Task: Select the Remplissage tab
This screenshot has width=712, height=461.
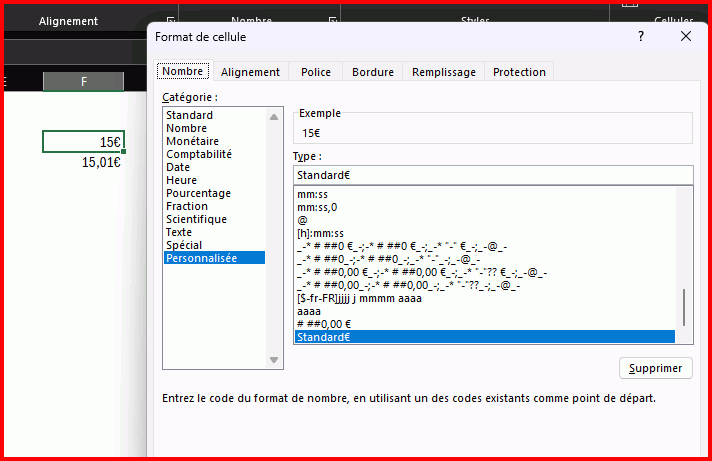Action: click(444, 72)
